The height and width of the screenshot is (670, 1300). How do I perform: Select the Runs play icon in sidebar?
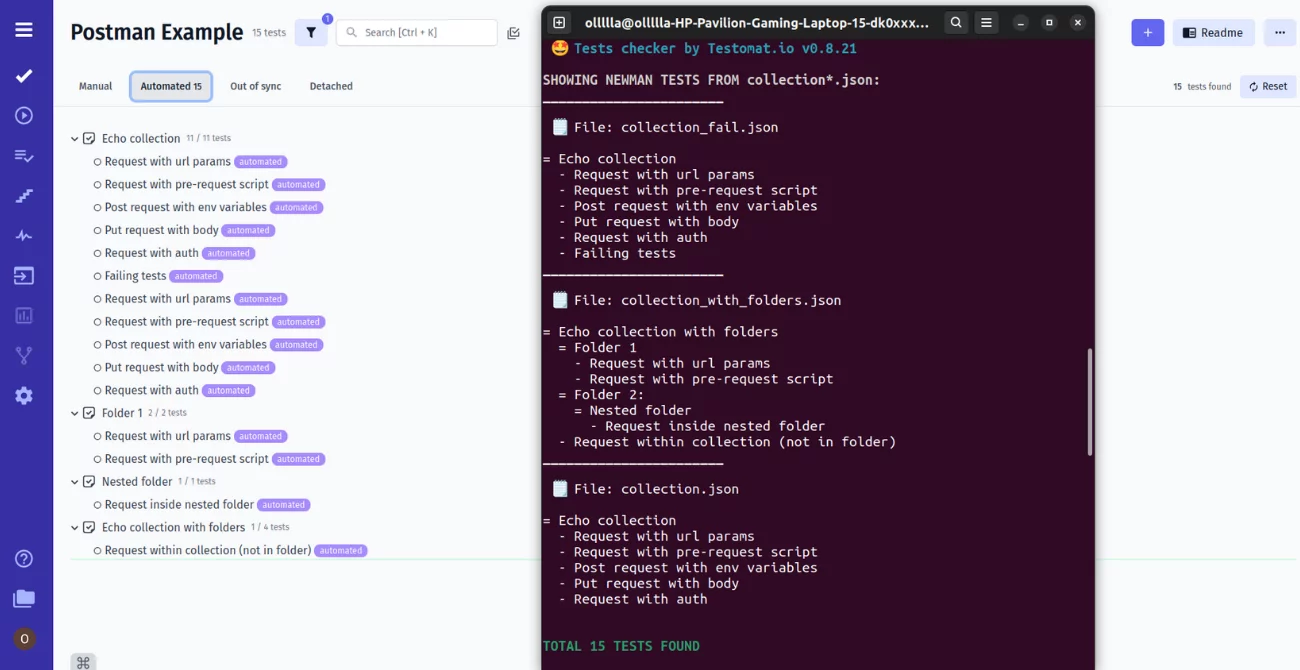(x=24, y=114)
